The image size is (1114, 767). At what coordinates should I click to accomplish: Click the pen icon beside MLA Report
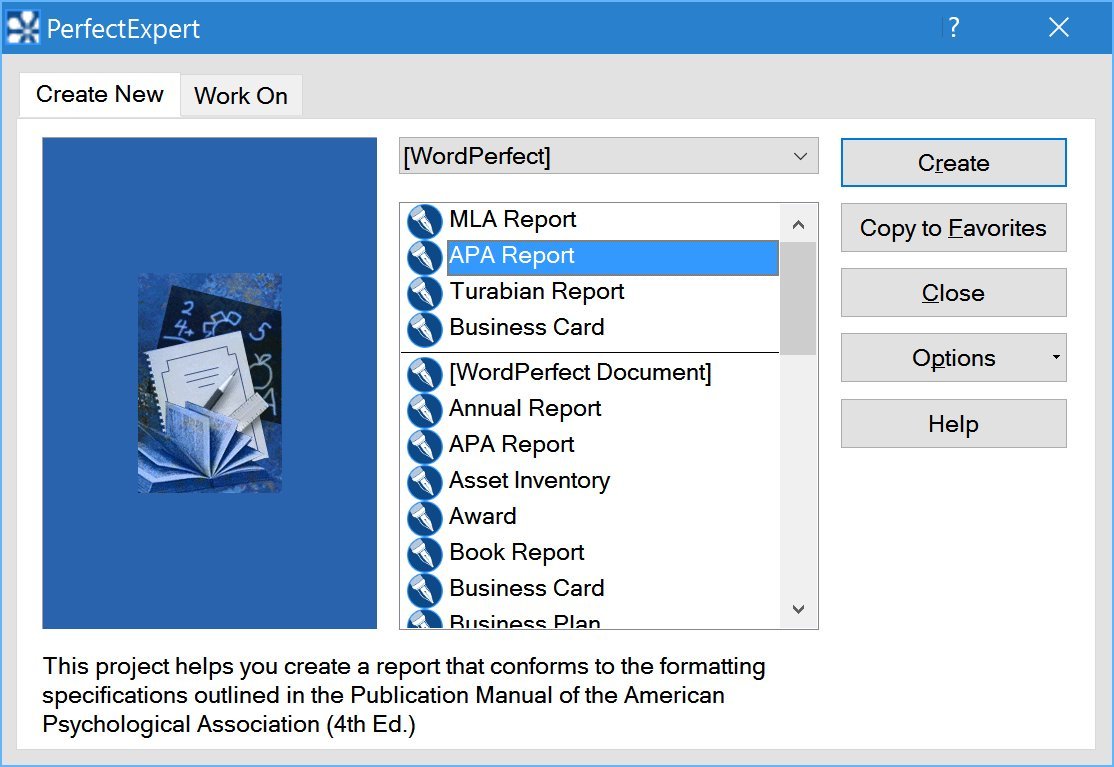click(x=425, y=221)
